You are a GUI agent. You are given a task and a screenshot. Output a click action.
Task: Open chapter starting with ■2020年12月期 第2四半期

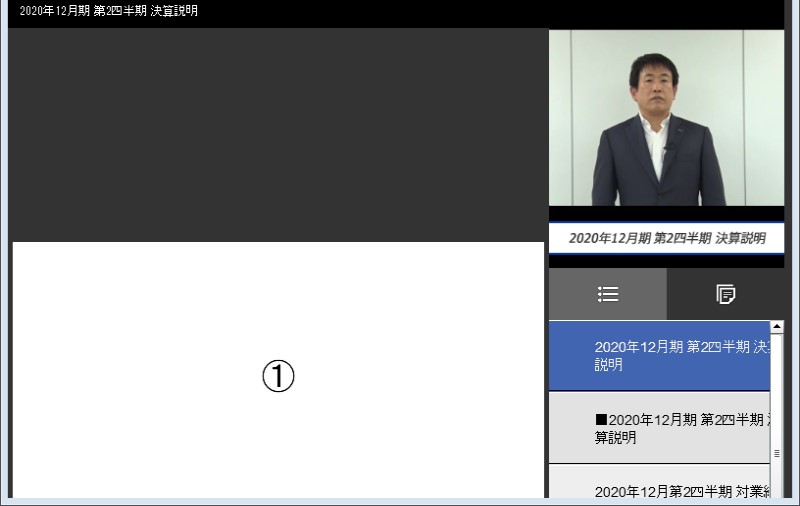coord(659,428)
